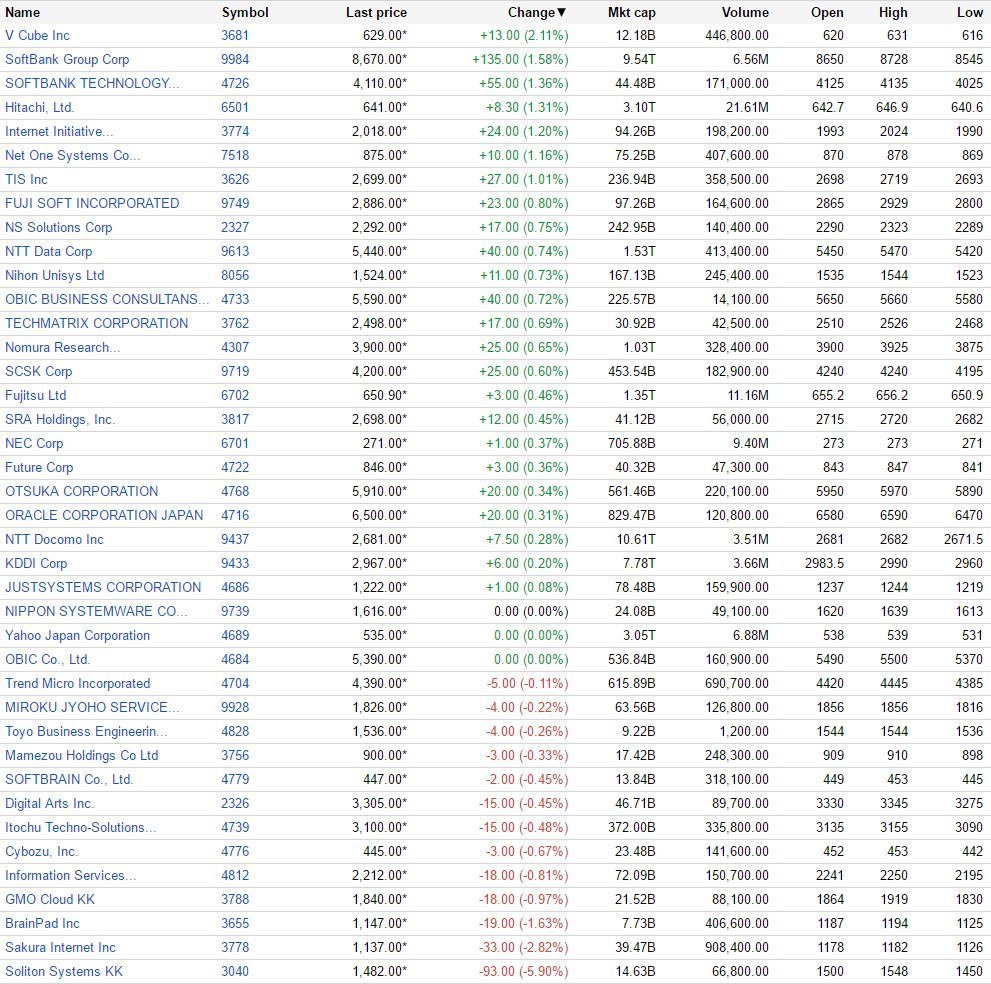Open NIPPON SYSTEMWARE CO link
This screenshot has width=991, height=984.
coord(96,612)
